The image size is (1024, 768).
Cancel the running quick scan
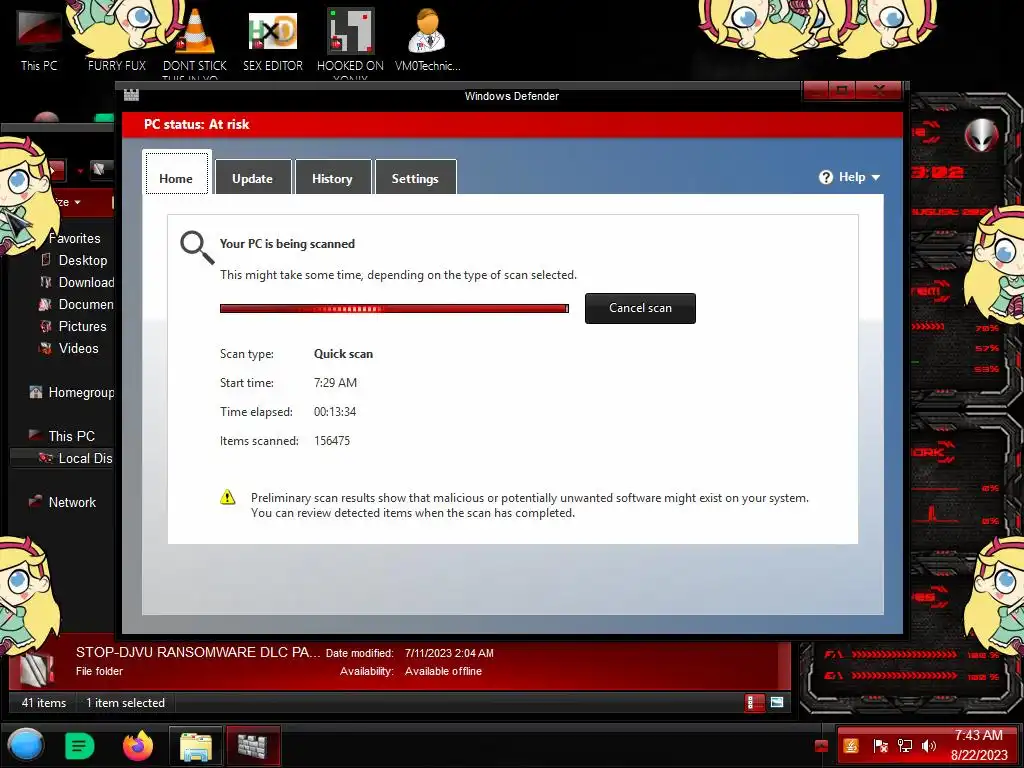[640, 308]
